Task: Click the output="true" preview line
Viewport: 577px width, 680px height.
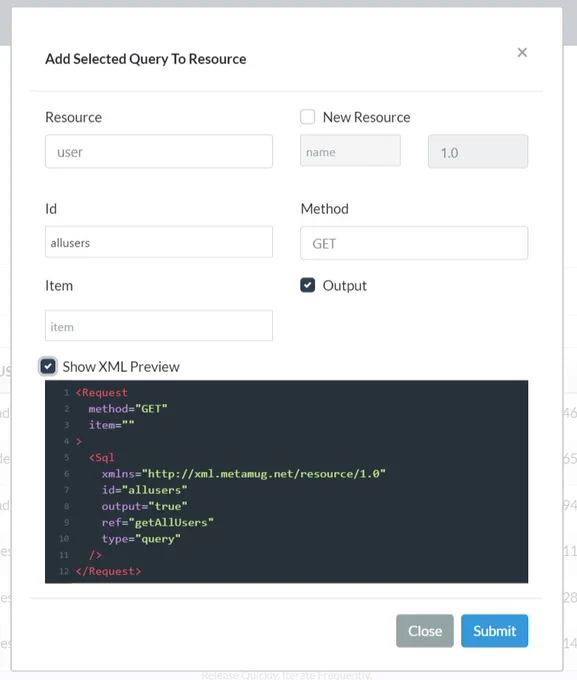Action: (x=144, y=506)
